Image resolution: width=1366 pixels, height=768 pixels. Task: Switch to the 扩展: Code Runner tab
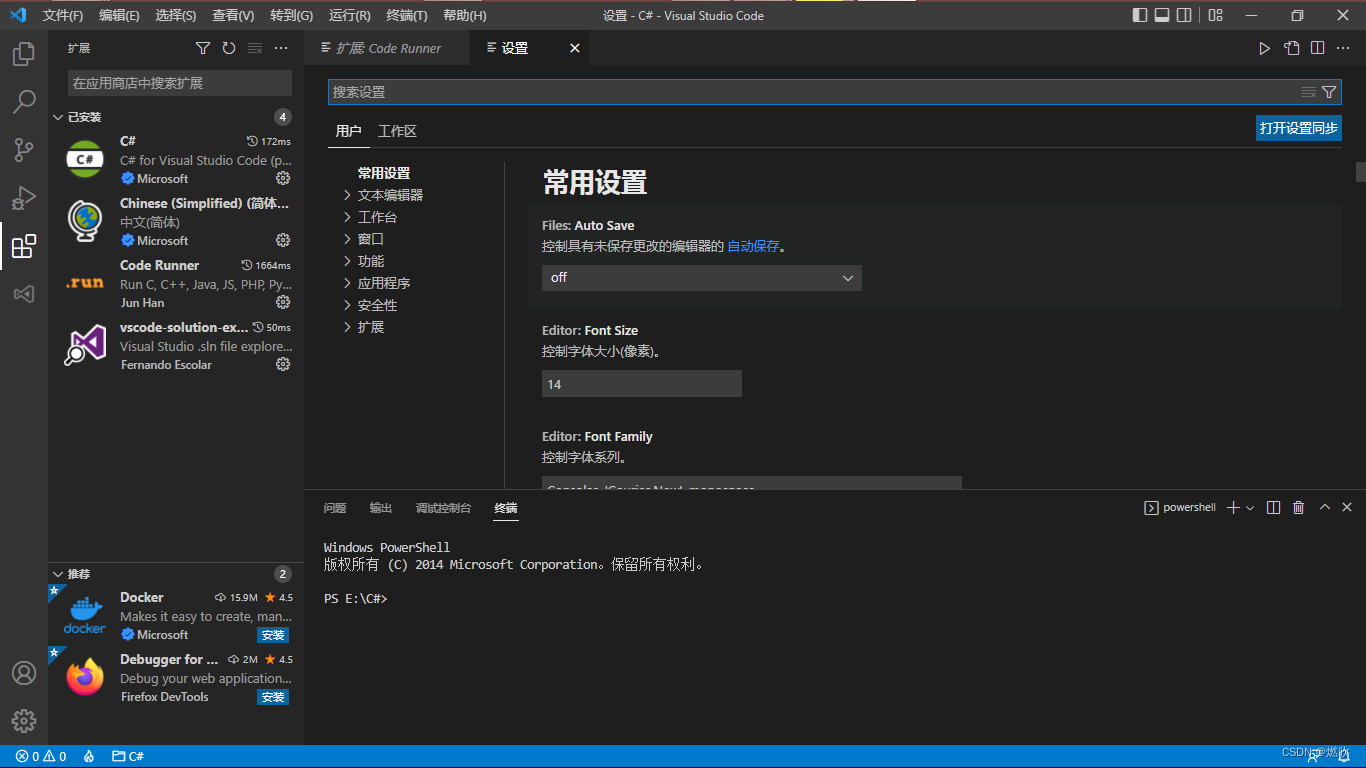387,48
